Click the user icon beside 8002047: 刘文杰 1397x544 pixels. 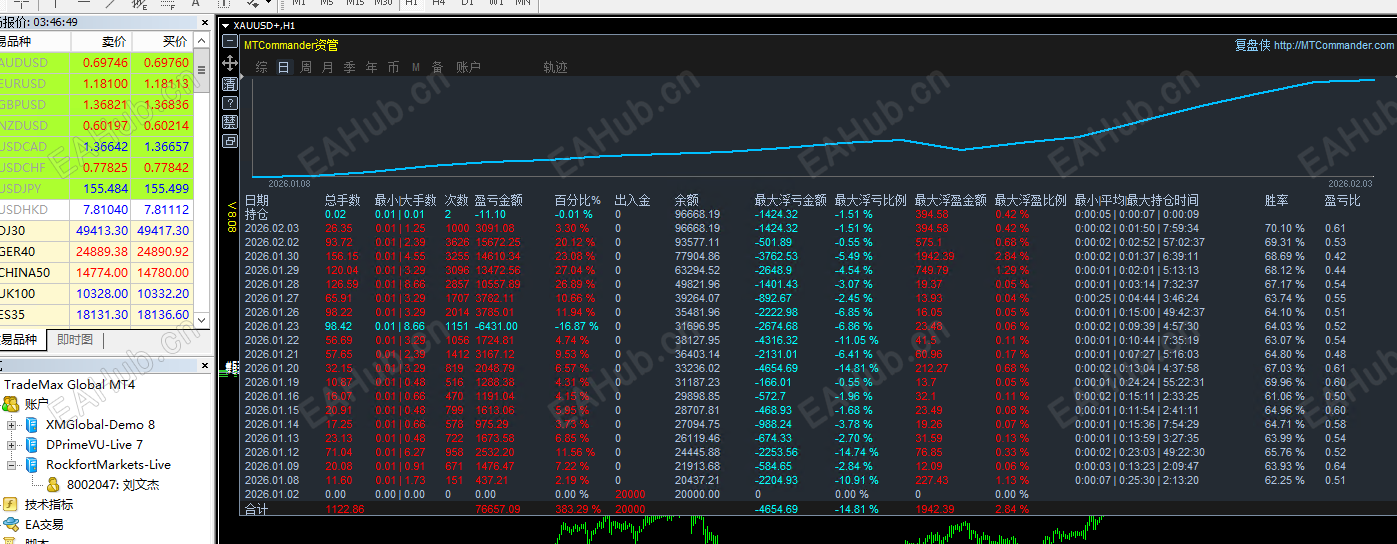tap(53, 485)
